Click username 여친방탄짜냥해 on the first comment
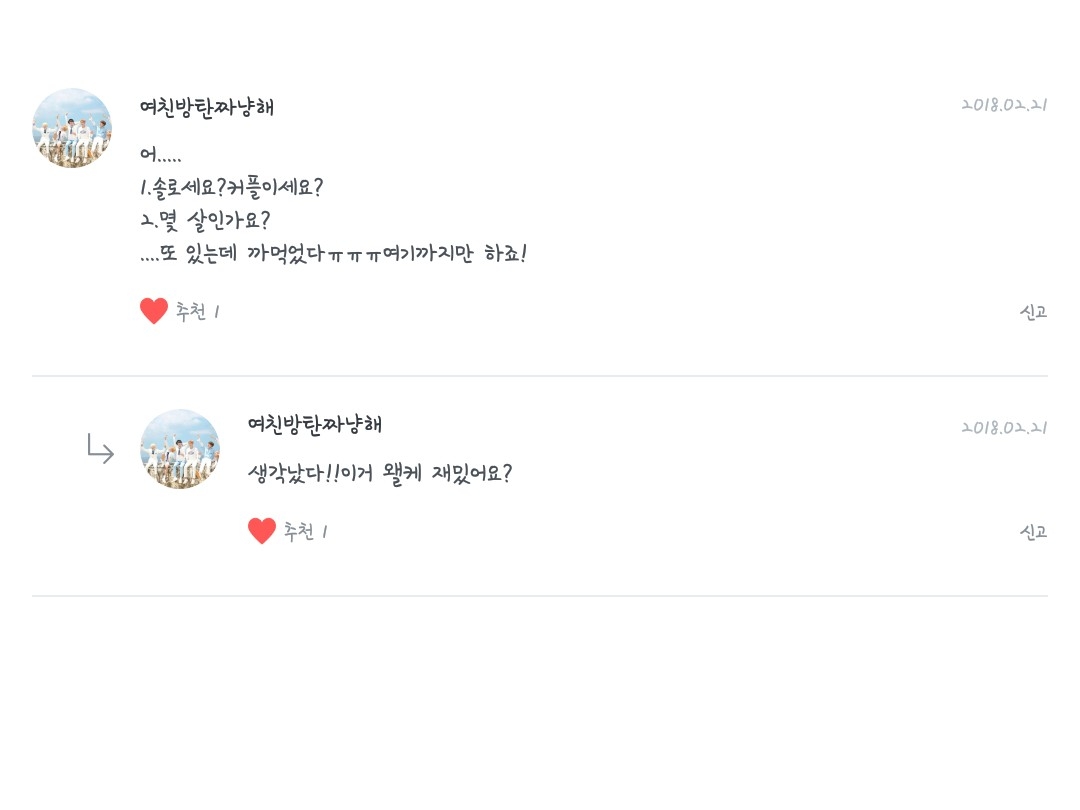 click(207, 107)
